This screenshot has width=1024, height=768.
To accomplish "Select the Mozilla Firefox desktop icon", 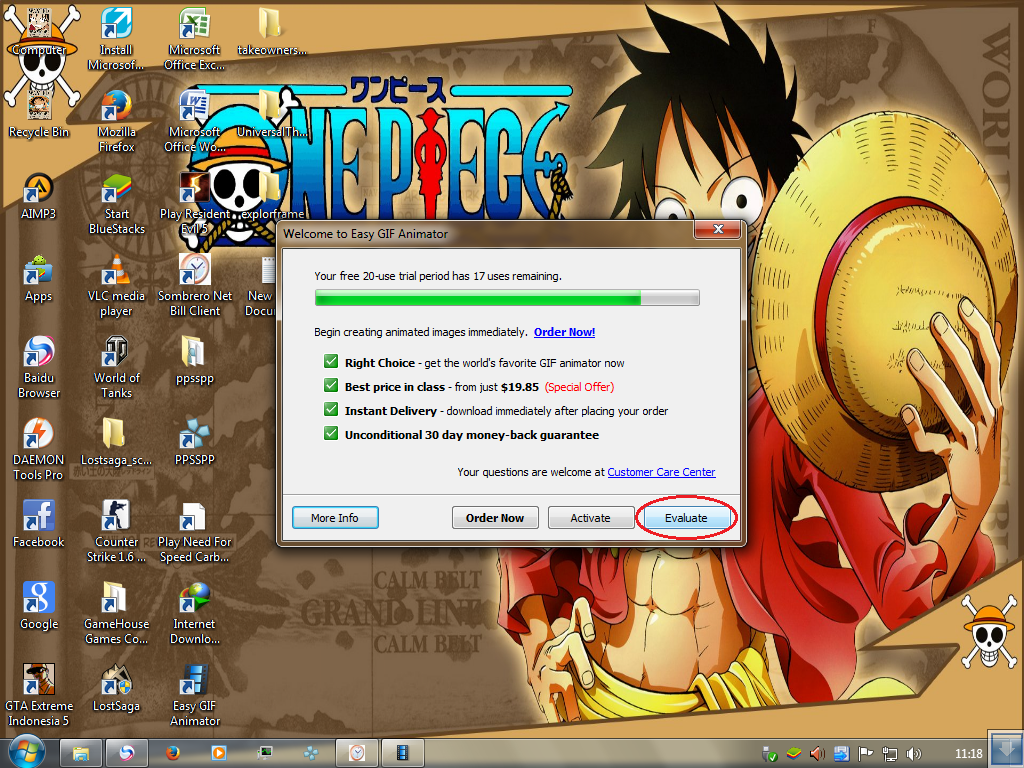I will click(116, 121).
